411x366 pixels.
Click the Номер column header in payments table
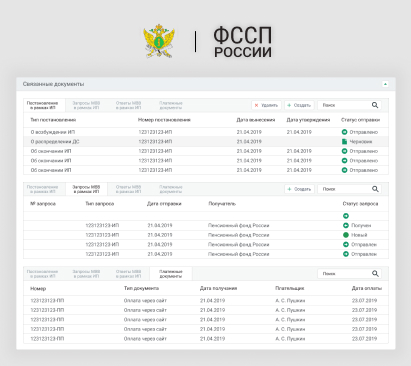click(38, 288)
